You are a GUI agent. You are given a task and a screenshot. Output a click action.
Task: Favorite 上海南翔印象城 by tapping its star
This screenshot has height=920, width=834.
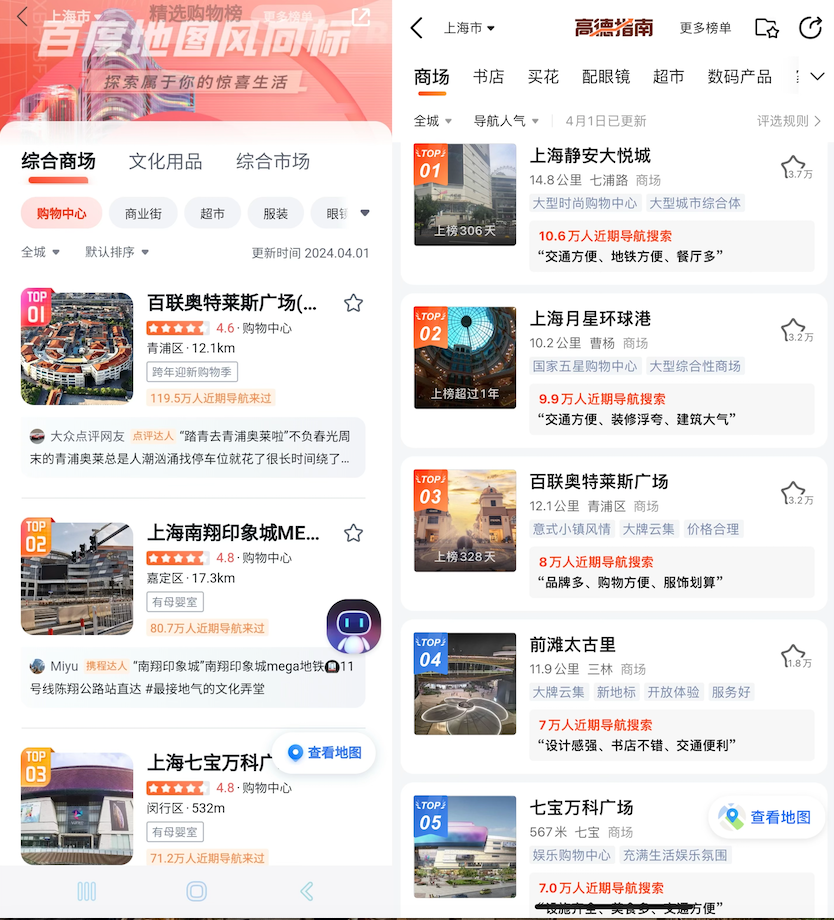(x=353, y=533)
